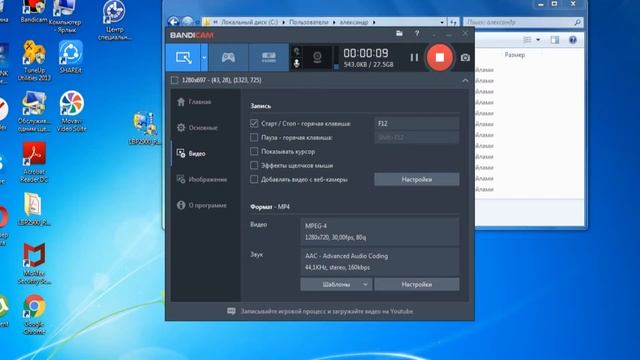Click the pause hotkey field

pyautogui.click(x=417, y=138)
